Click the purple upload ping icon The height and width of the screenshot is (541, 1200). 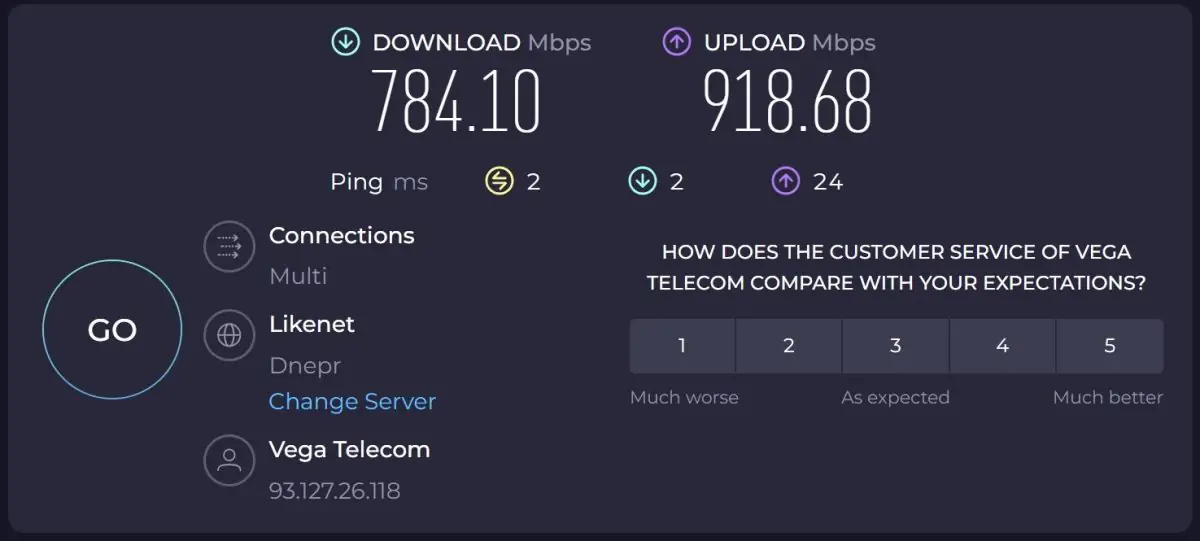point(785,181)
